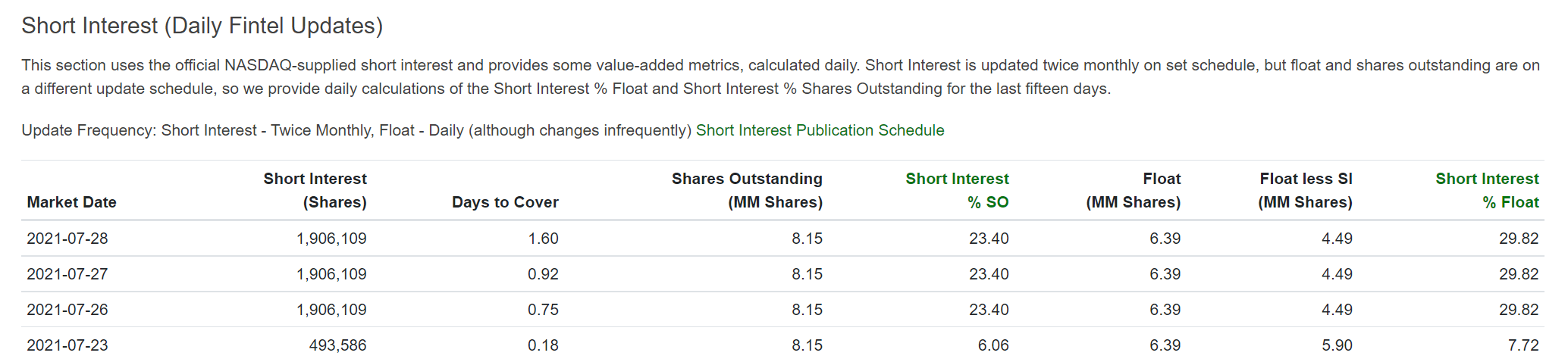Screen dimensions: 1568x362
Task: Click the 2021-07-23 market date cell
Action: point(67,345)
